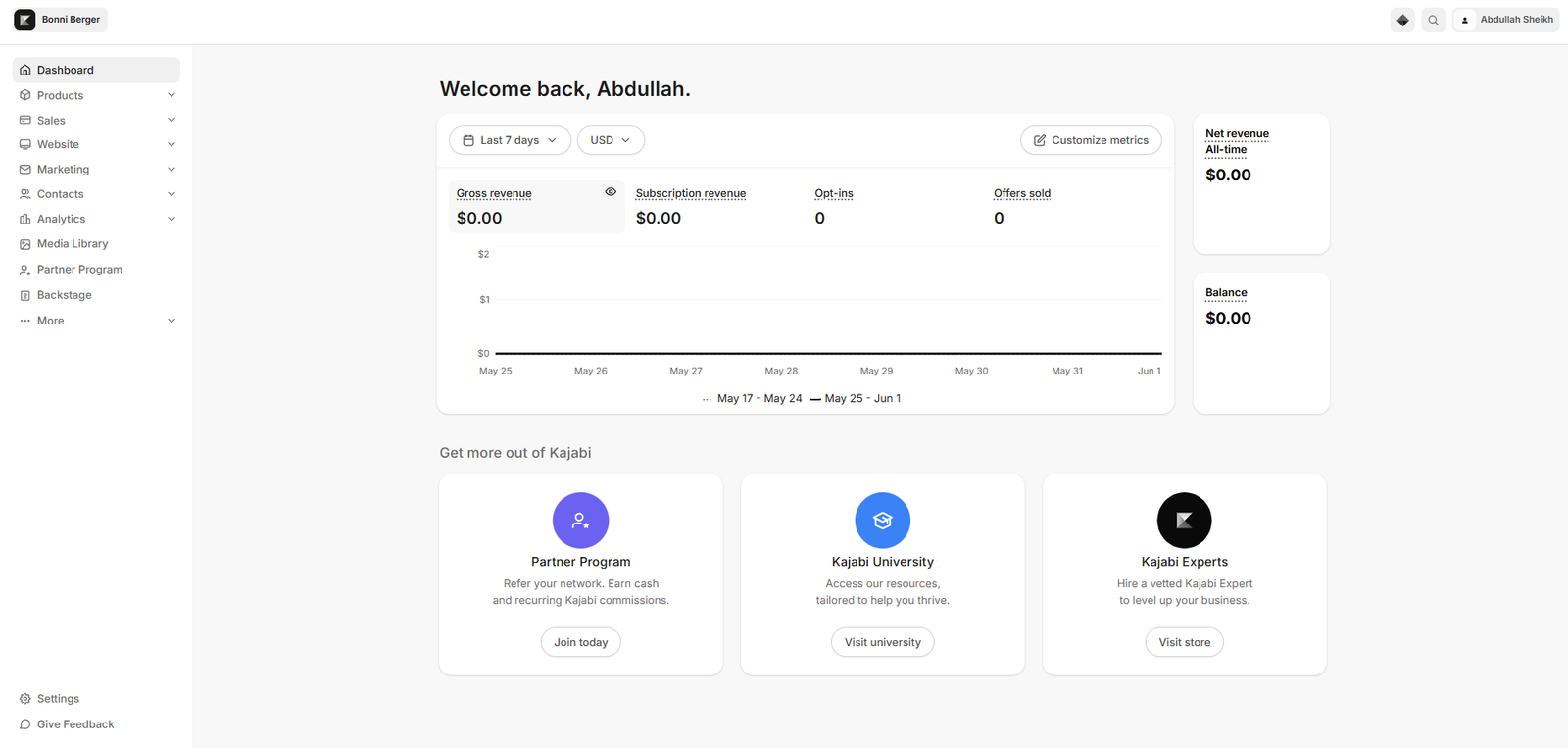This screenshot has height=748, width=1568.
Task: Click the Give Feedback chat icon
Action: [x=25, y=724]
